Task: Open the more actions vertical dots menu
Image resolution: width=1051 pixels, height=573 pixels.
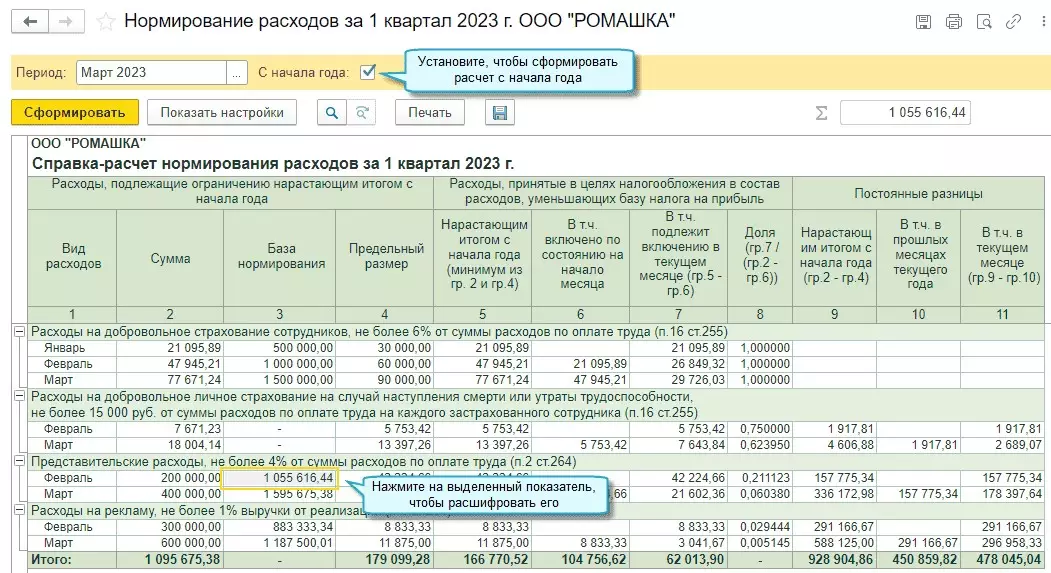Action: (1043, 22)
